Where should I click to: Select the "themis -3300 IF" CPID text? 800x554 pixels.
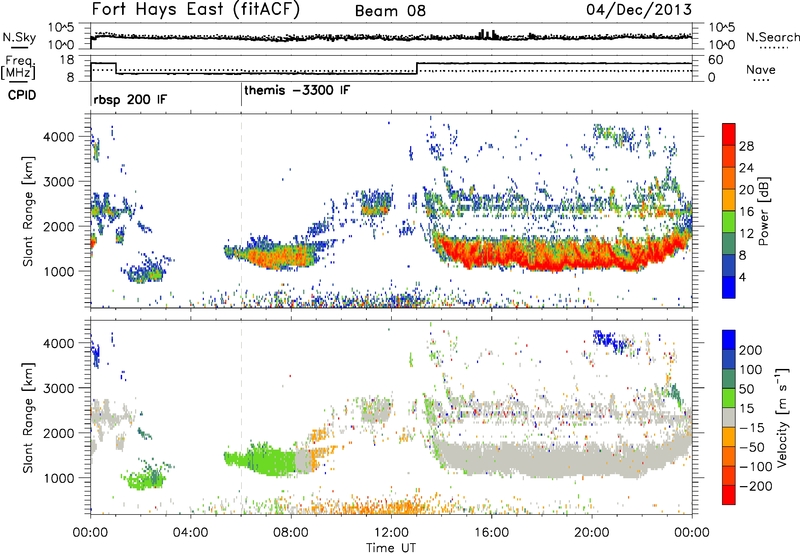pos(297,90)
